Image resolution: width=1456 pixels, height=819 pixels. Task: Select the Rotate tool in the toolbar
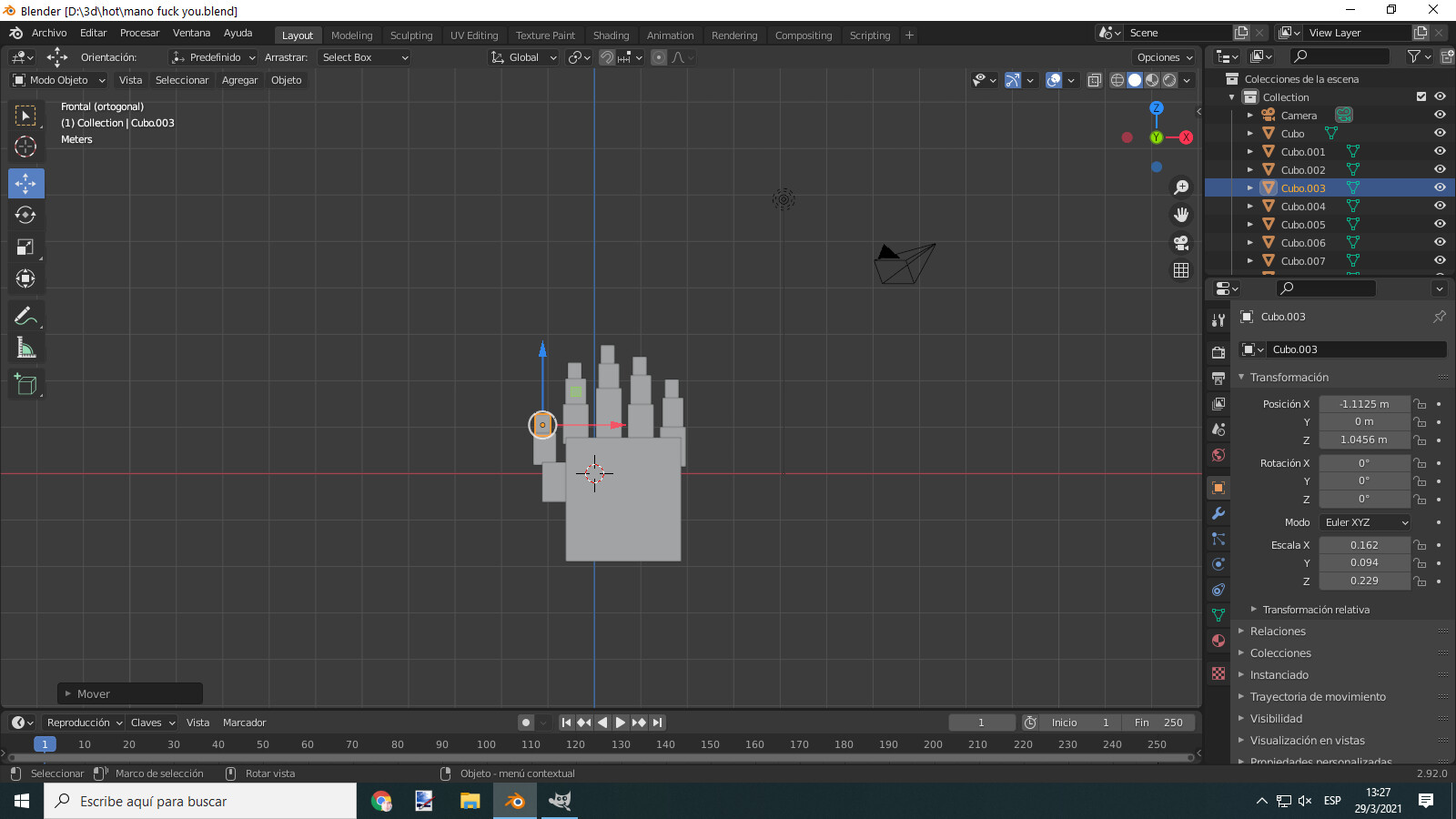(25, 215)
